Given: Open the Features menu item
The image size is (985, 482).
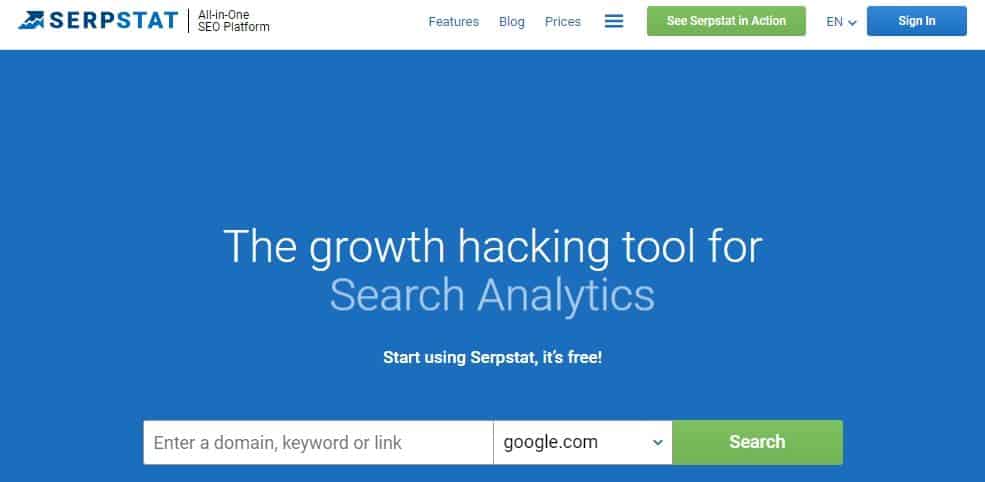Looking at the screenshot, I should coord(453,21).
